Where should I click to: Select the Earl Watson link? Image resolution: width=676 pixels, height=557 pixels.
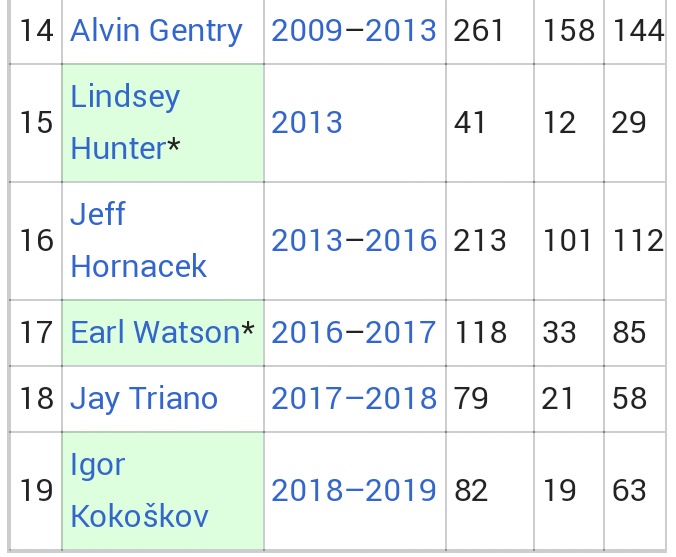coord(155,332)
